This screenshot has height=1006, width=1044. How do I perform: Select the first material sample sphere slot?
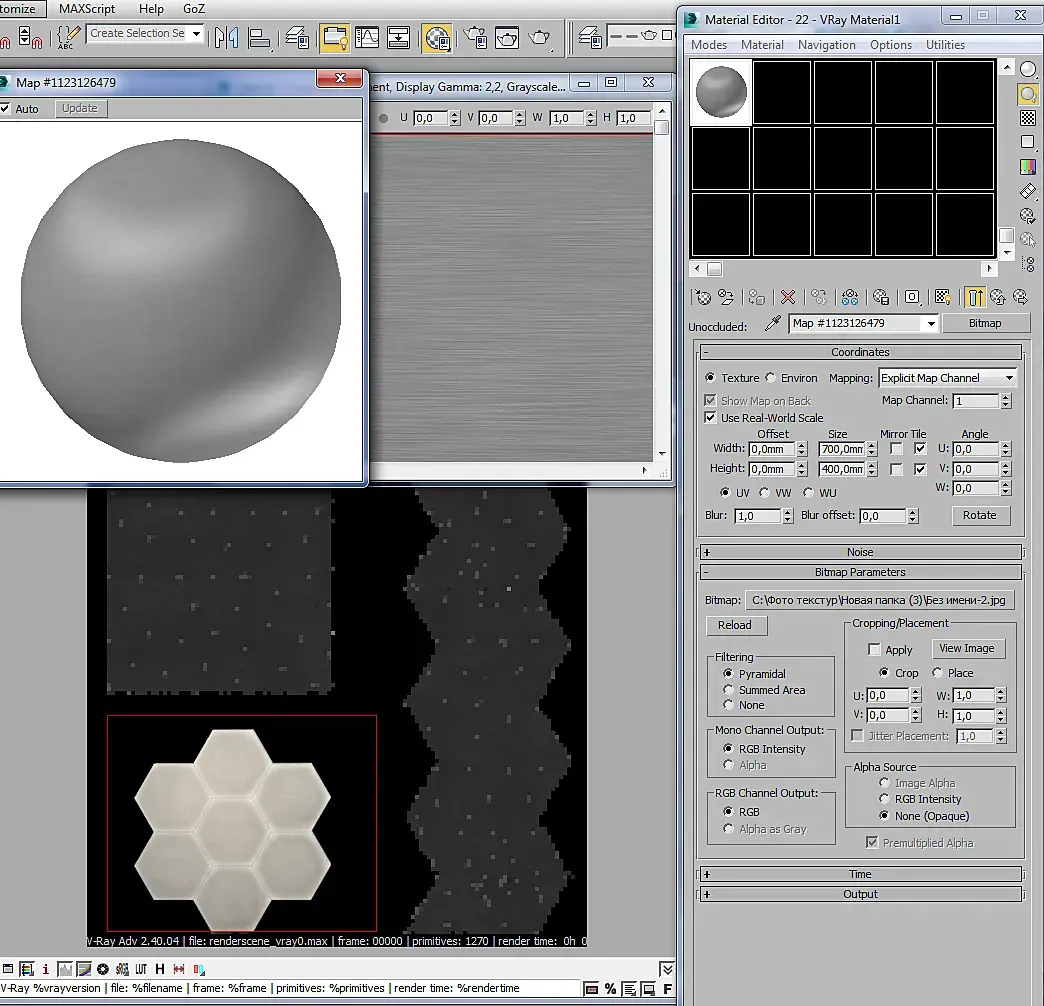(720, 92)
